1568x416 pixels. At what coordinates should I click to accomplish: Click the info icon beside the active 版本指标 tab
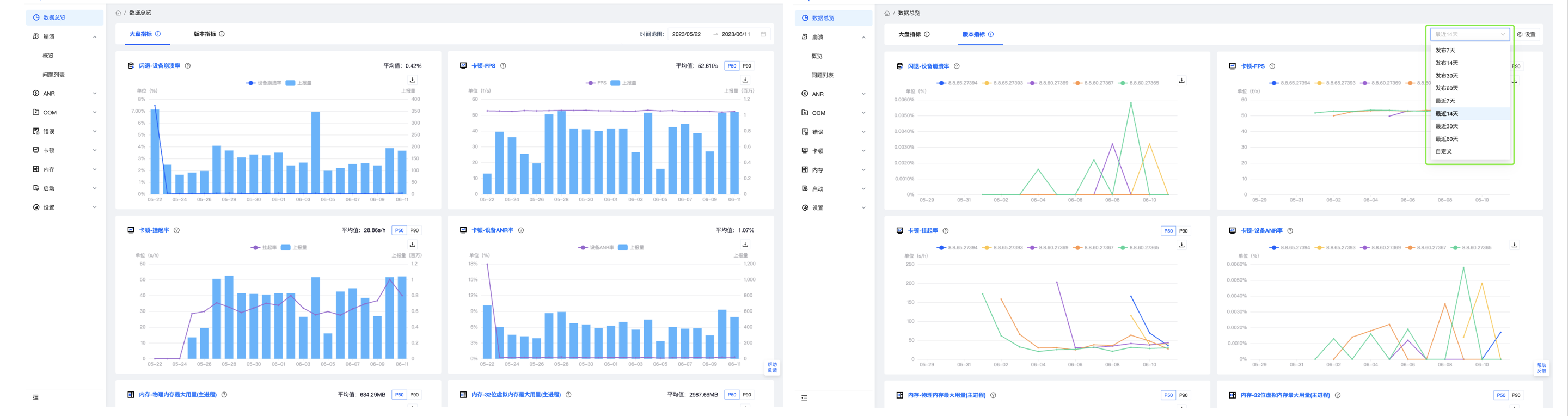[x=991, y=35]
